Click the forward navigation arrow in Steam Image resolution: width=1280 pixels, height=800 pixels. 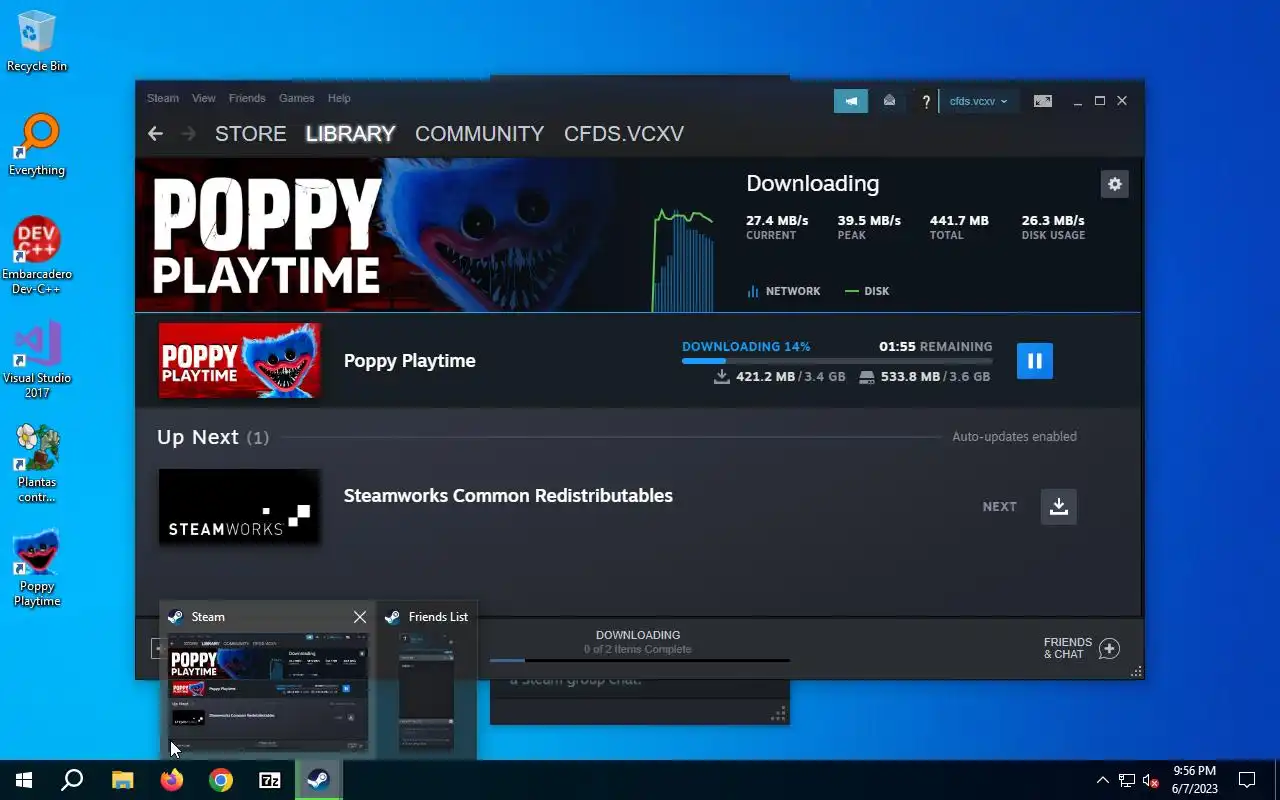188,133
